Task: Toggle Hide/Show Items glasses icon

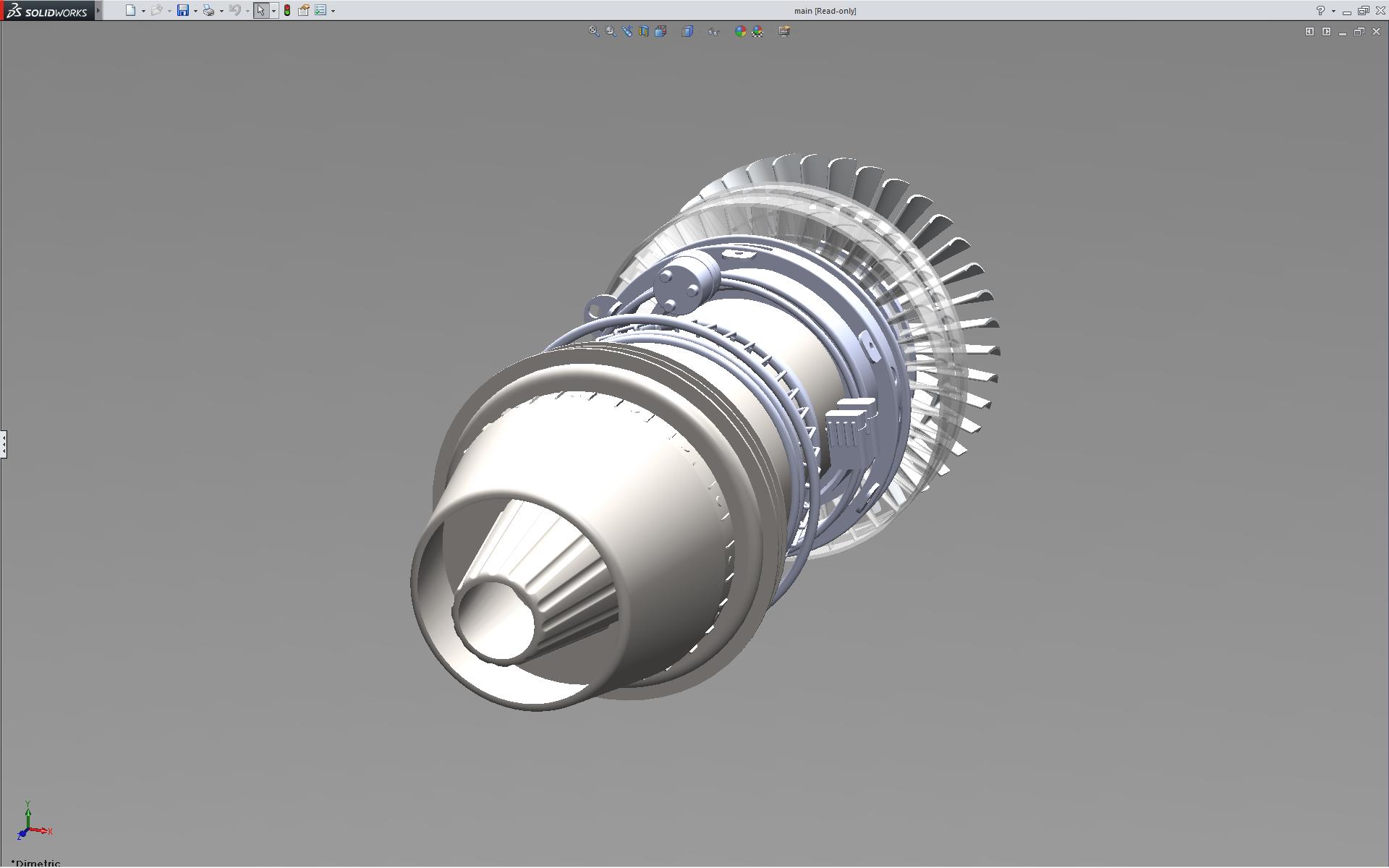Action: [x=713, y=31]
